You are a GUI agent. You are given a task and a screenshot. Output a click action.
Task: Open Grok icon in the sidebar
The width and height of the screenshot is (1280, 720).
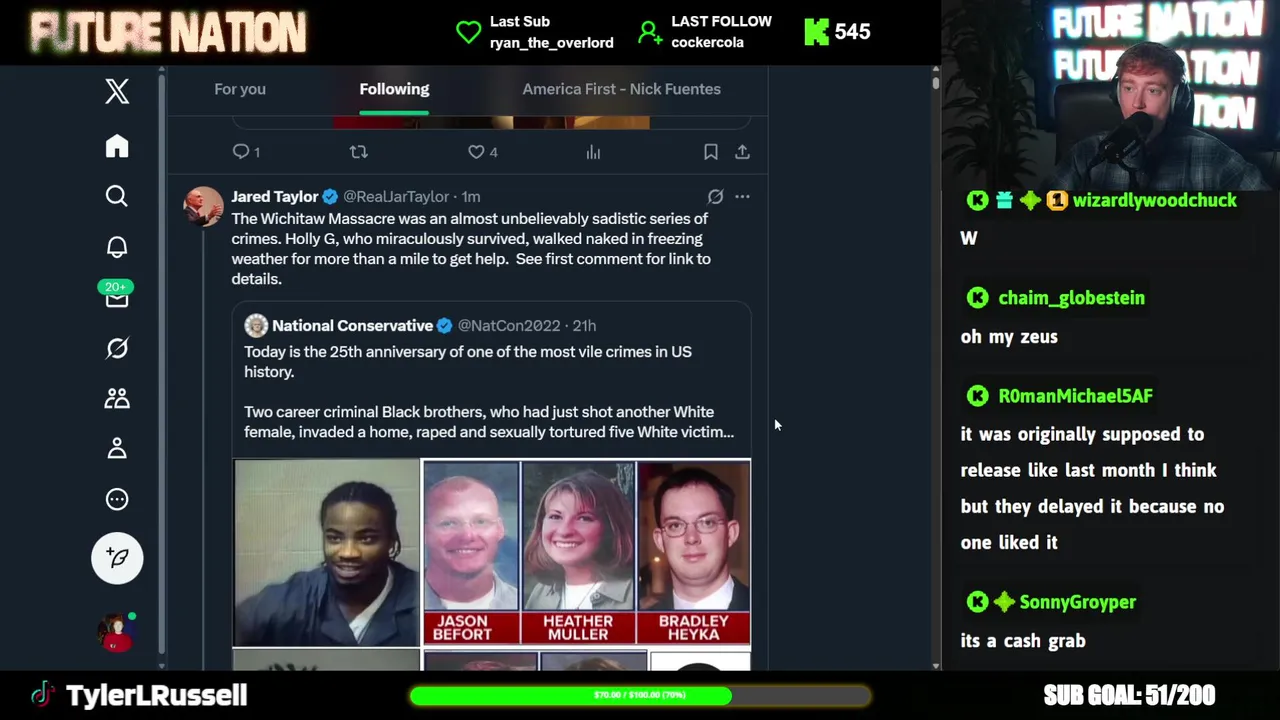[117, 348]
